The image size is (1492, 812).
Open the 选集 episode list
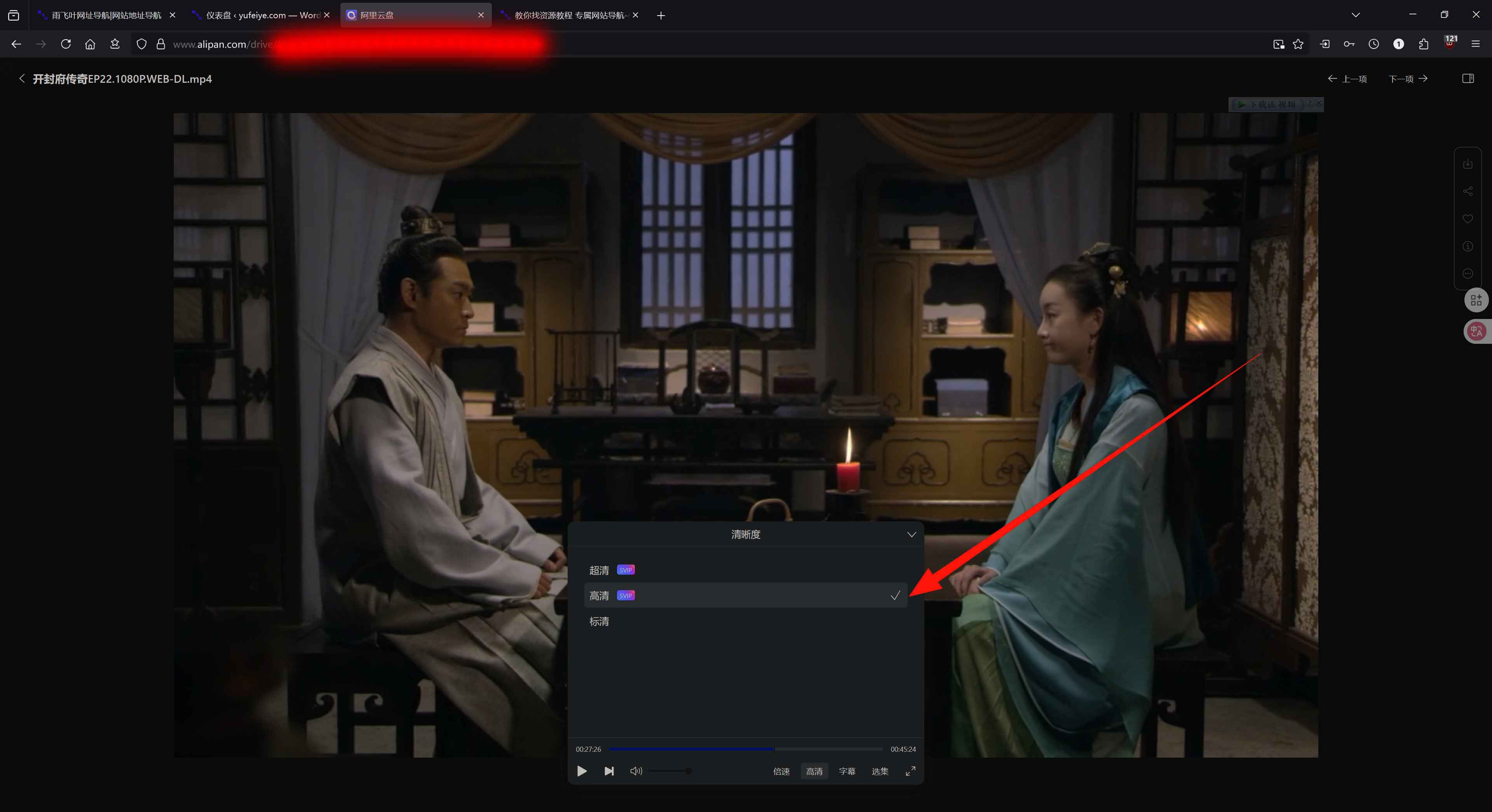point(880,772)
